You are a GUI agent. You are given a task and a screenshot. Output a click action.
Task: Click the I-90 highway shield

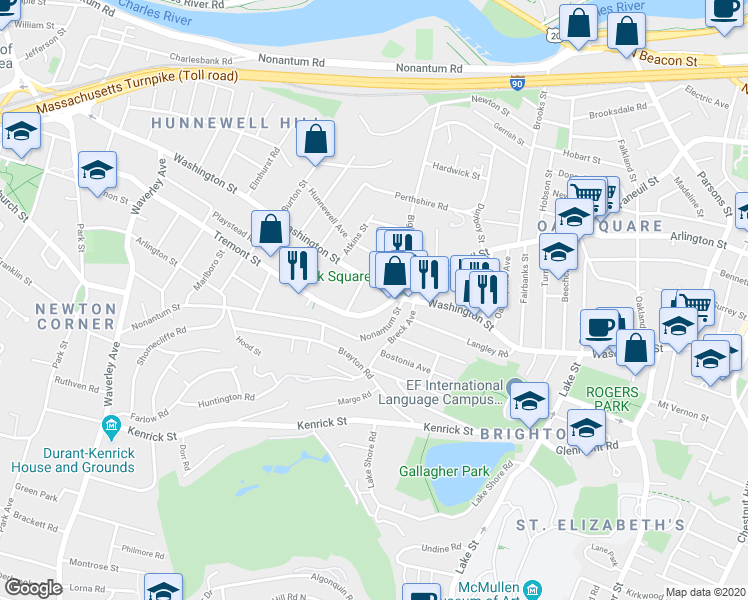(517, 83)
